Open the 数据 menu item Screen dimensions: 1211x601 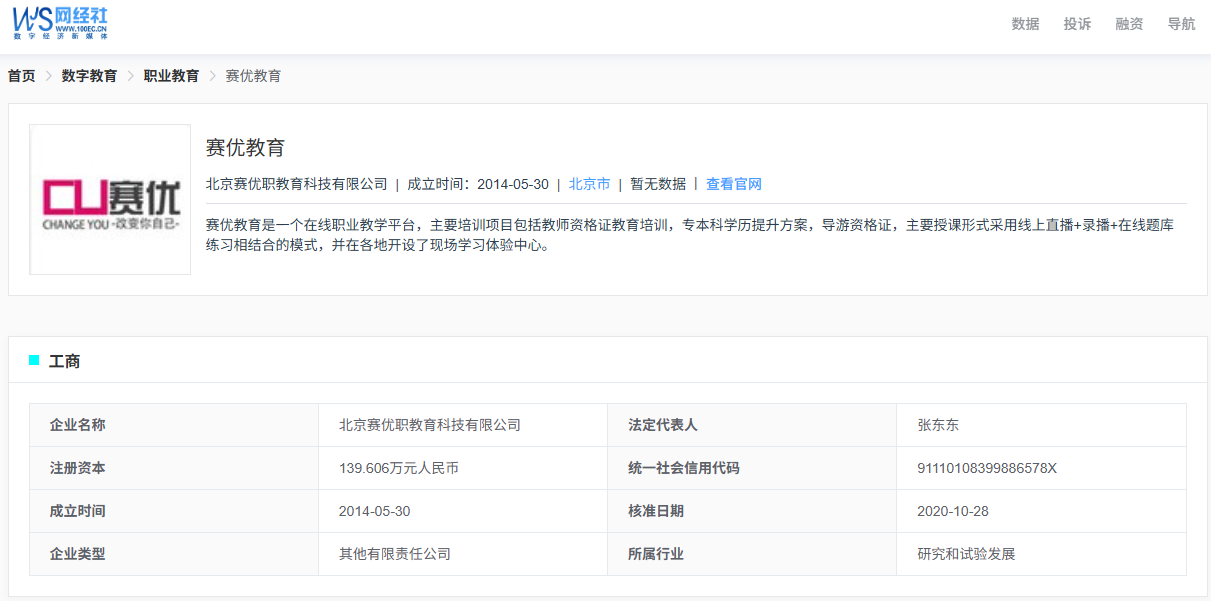pyautogui.click(x=1025, y=24)
